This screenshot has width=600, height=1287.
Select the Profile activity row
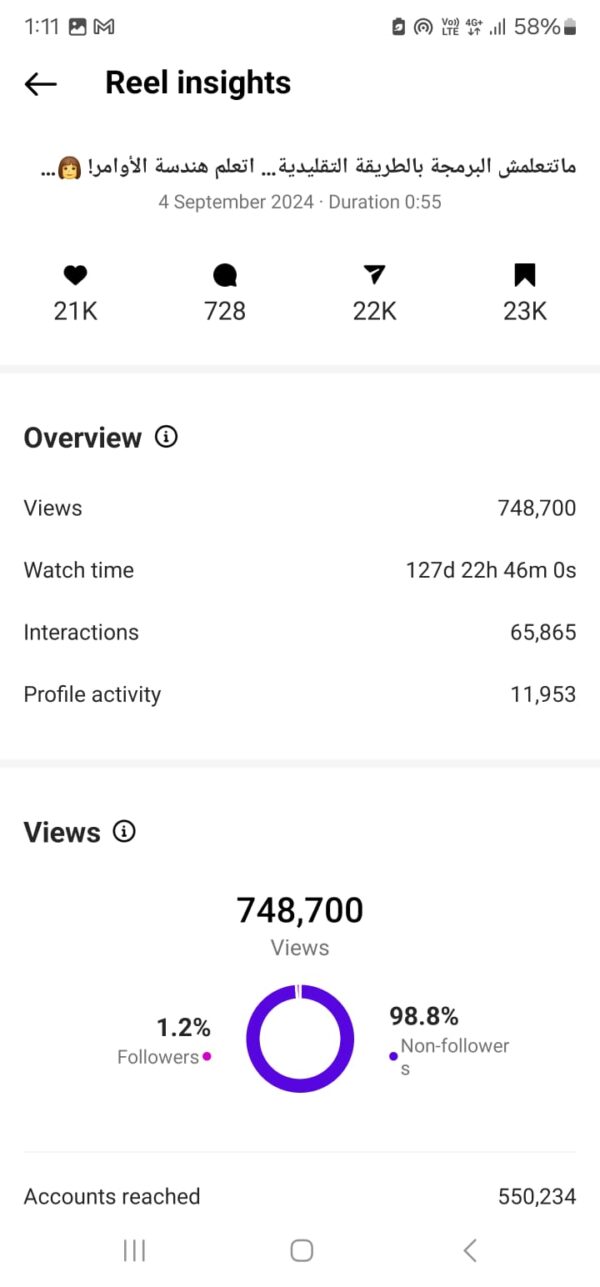point(300,694)
